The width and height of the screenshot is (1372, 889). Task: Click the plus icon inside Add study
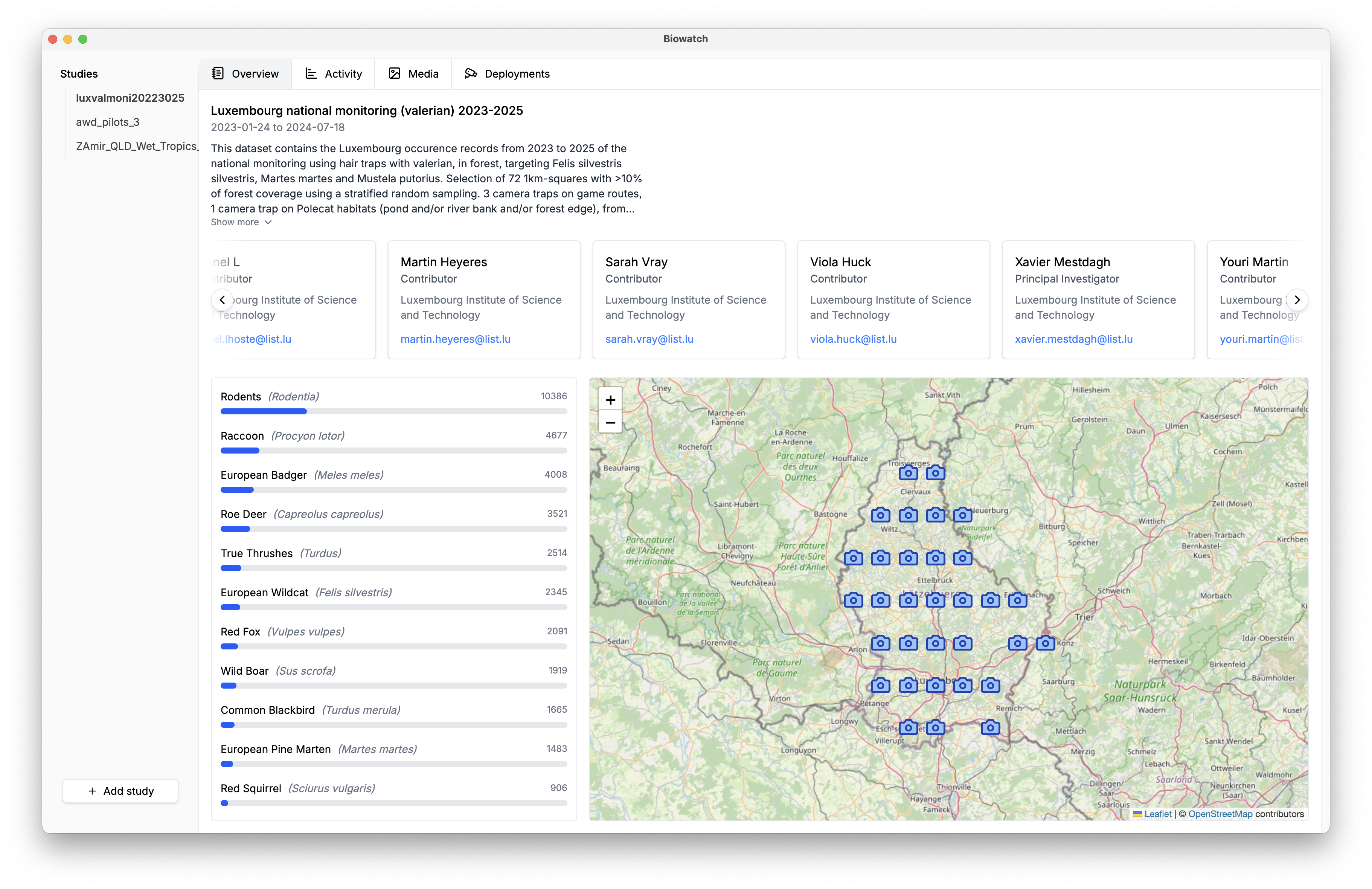pos(91,791)
